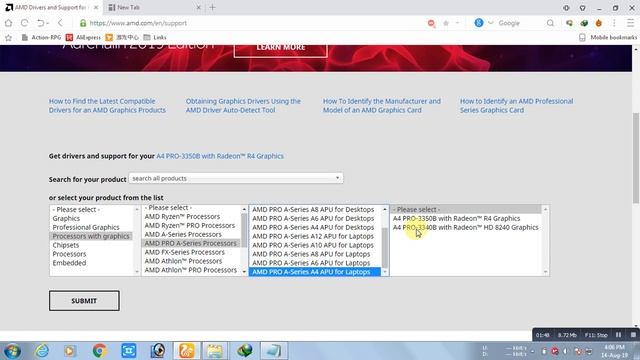Open Google Chrome from taskbar
The height and width of the screenshot is (360, 640).
coord(99,351)
